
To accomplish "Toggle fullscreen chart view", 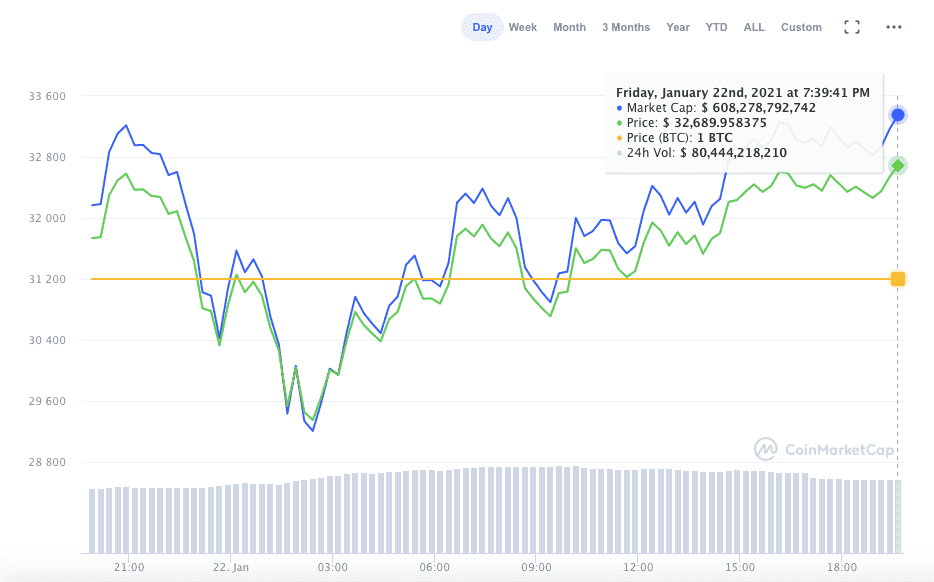I will tap(852, 27).
